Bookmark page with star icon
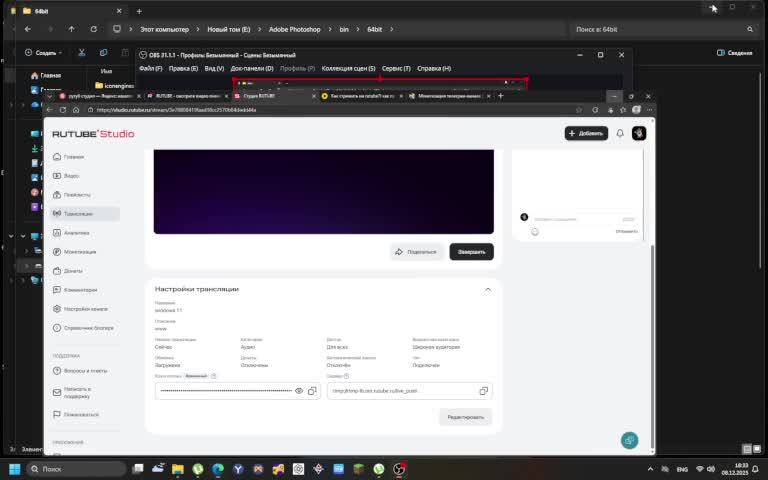Screen dimensions: 768x480 pos(579,110)
